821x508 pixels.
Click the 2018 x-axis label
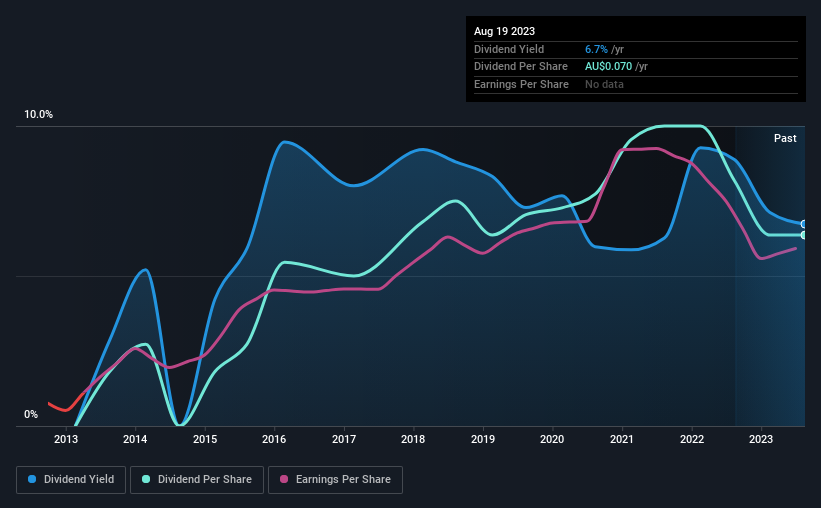[x=413, y=439]
